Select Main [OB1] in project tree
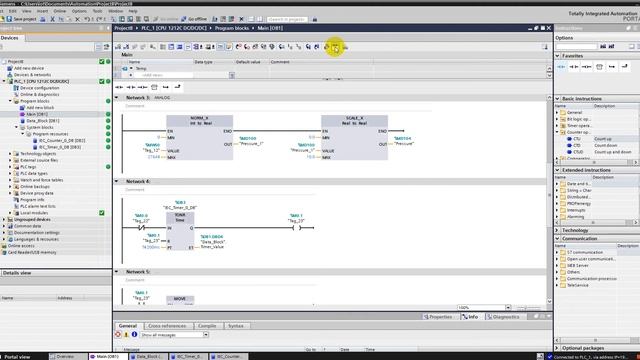 coord(37,114)
